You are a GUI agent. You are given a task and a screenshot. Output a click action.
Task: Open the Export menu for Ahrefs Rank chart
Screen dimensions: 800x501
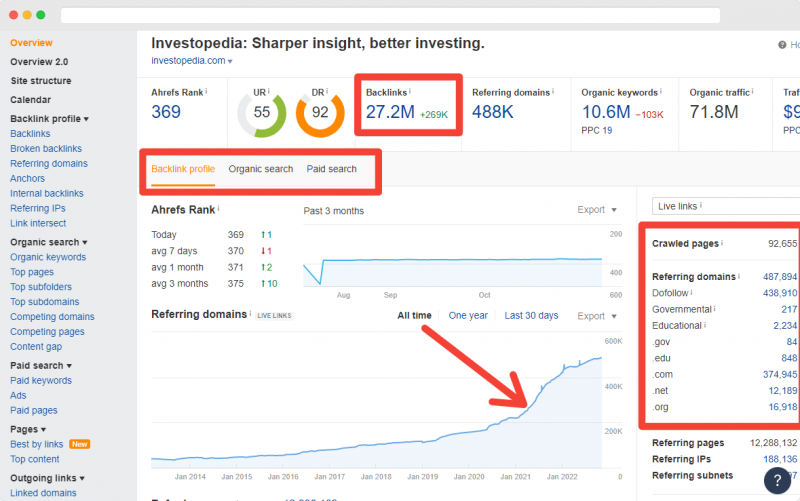point(597,210)
